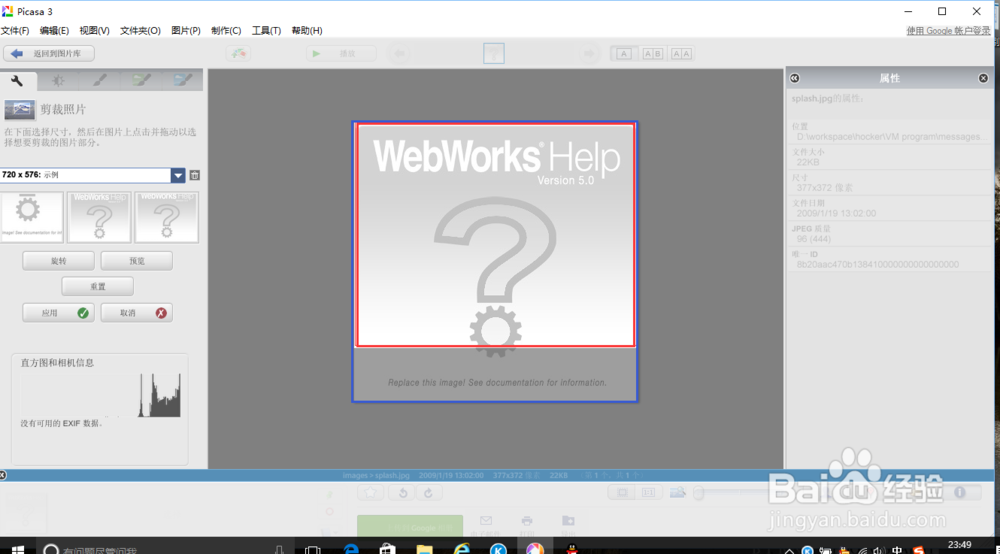Click 使用 Google 帐户登录 link
Viewport: 1000px width, 554px height.
(948, 31)
